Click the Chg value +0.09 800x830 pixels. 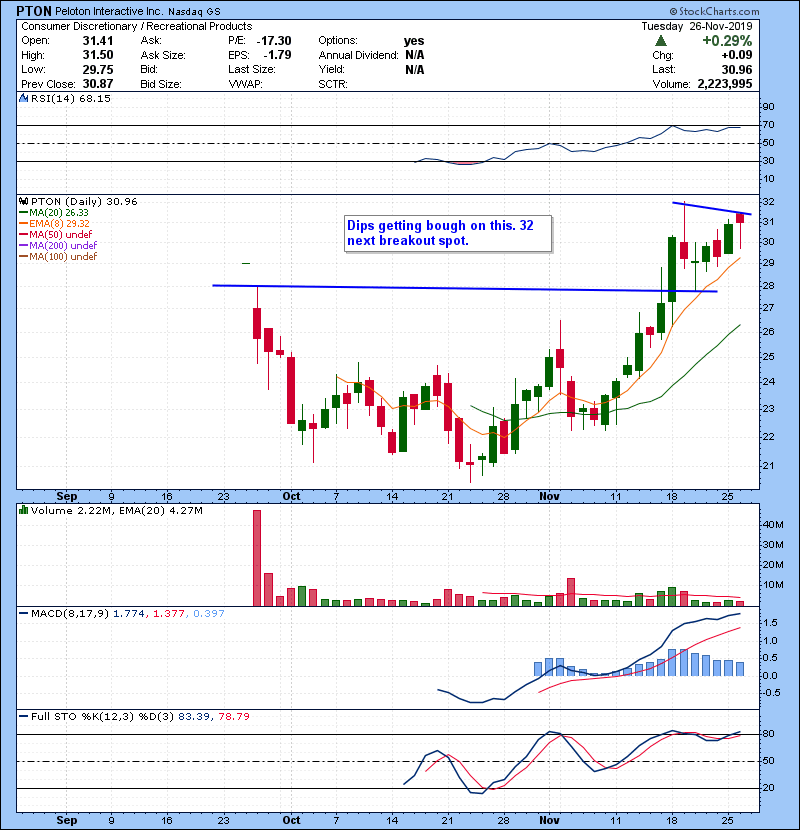coord(736,55)
